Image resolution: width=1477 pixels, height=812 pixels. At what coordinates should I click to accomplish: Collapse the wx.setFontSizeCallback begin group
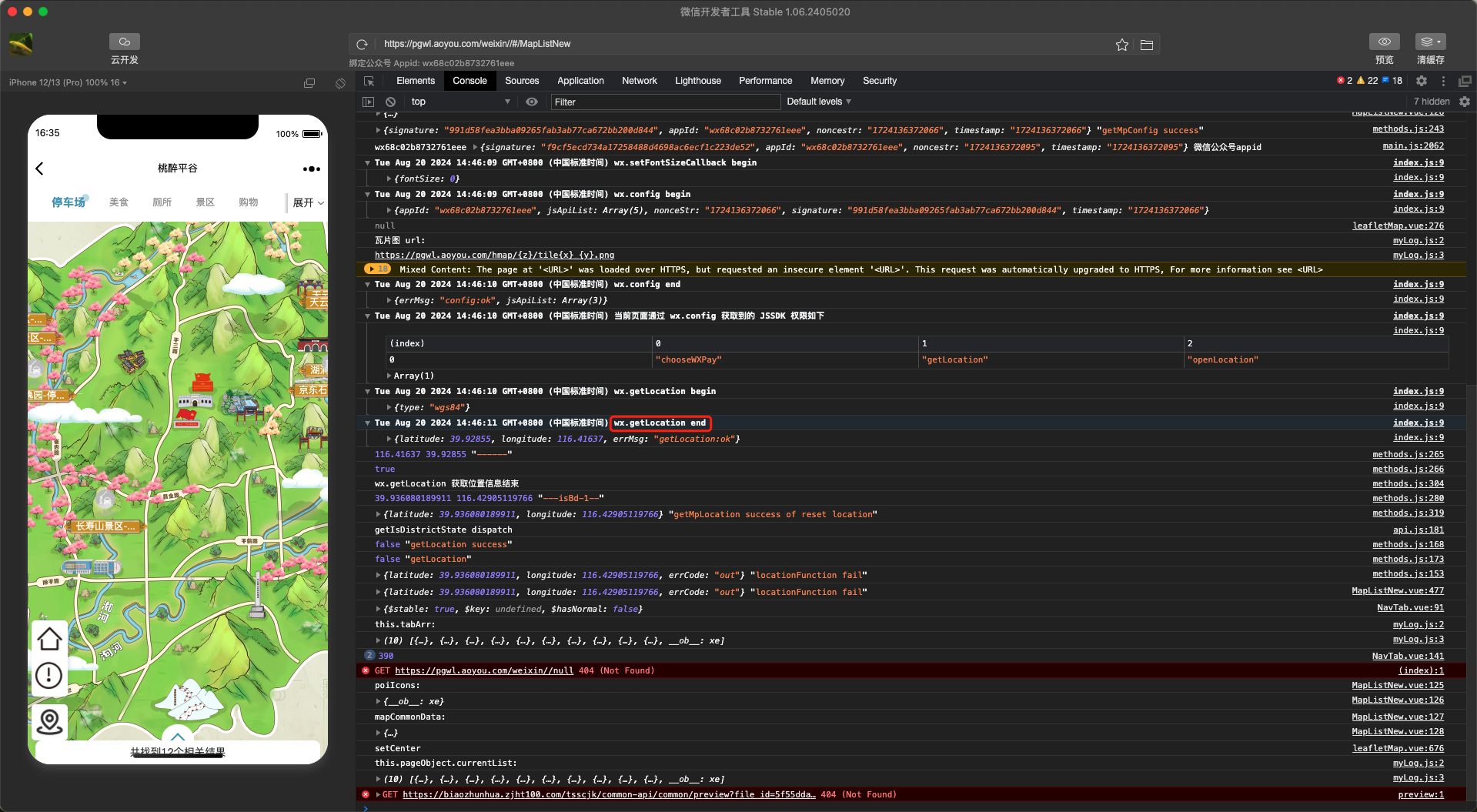[367, 163]
